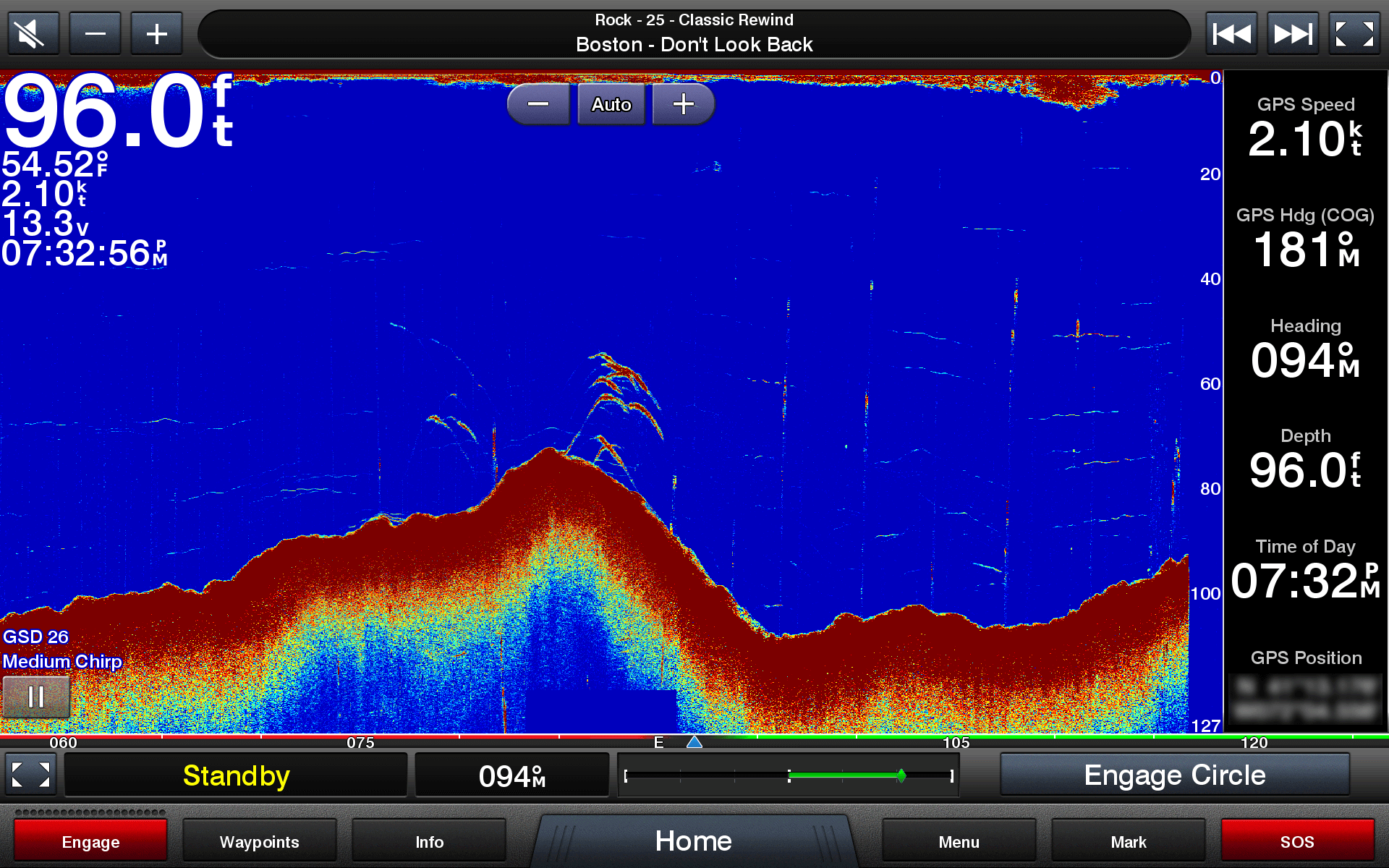Viewport: 1389px width, 868px height.
Task: Mute the media audio with speaker icon
Action: (33, 33)
